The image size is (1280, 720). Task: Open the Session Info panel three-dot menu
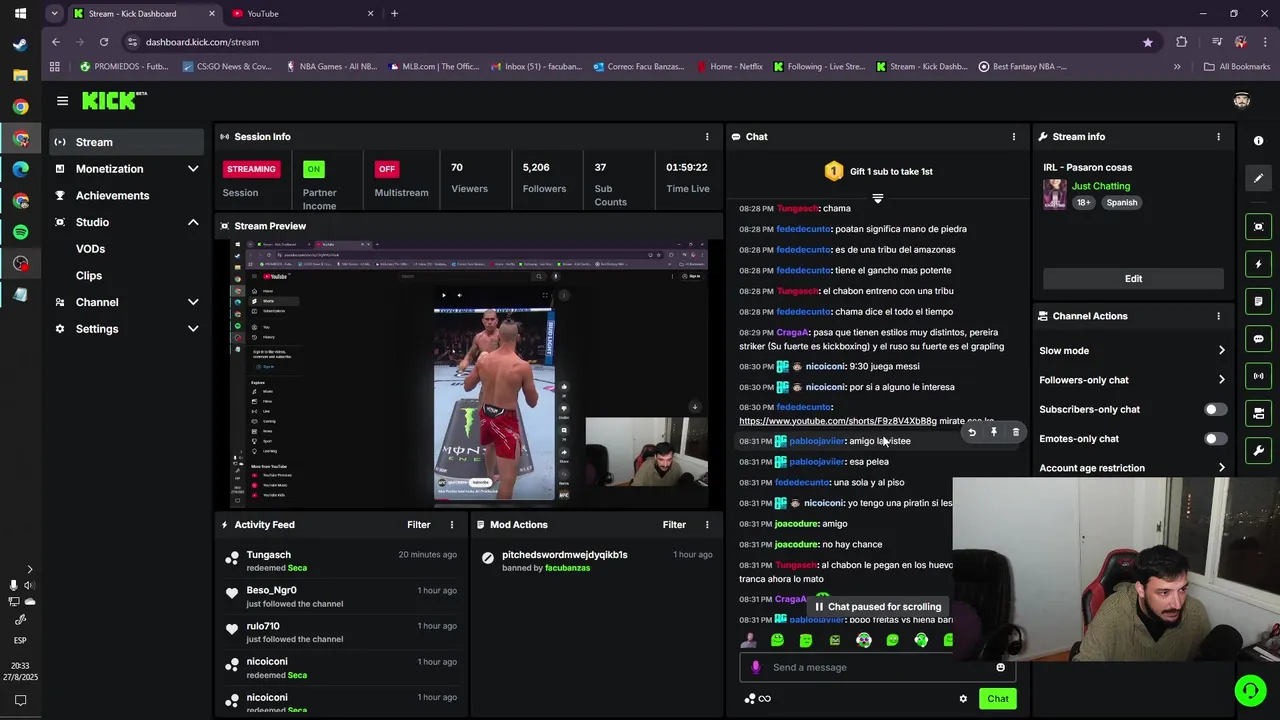707,137
